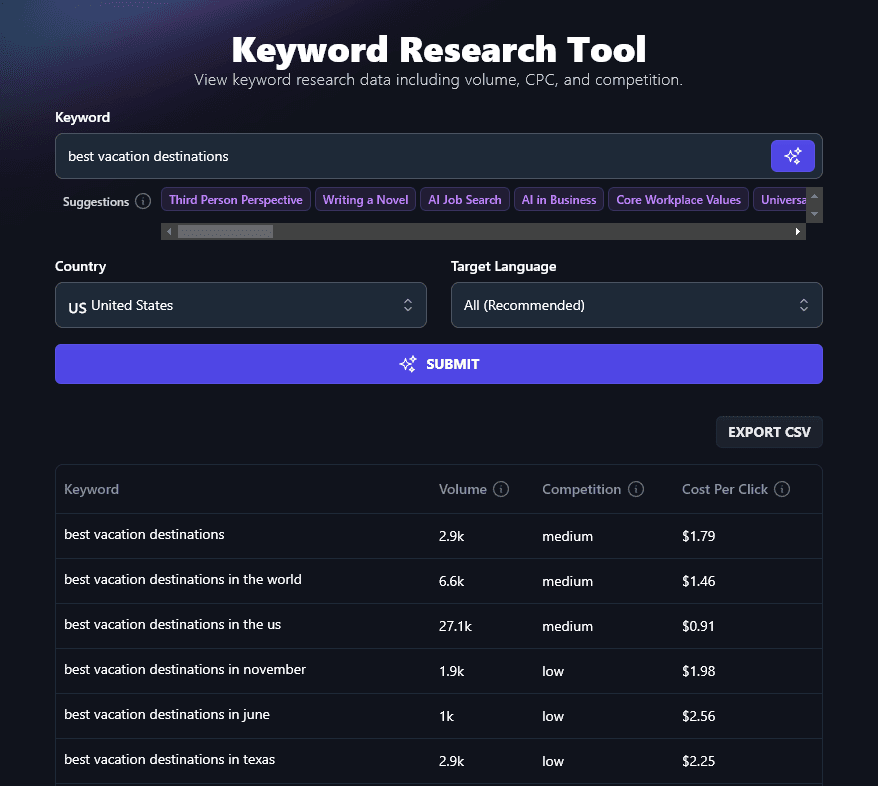The height and width of the screenshot is (786, 878).
Task: Select the AI in Business suggestion
Action: [558, 199]
